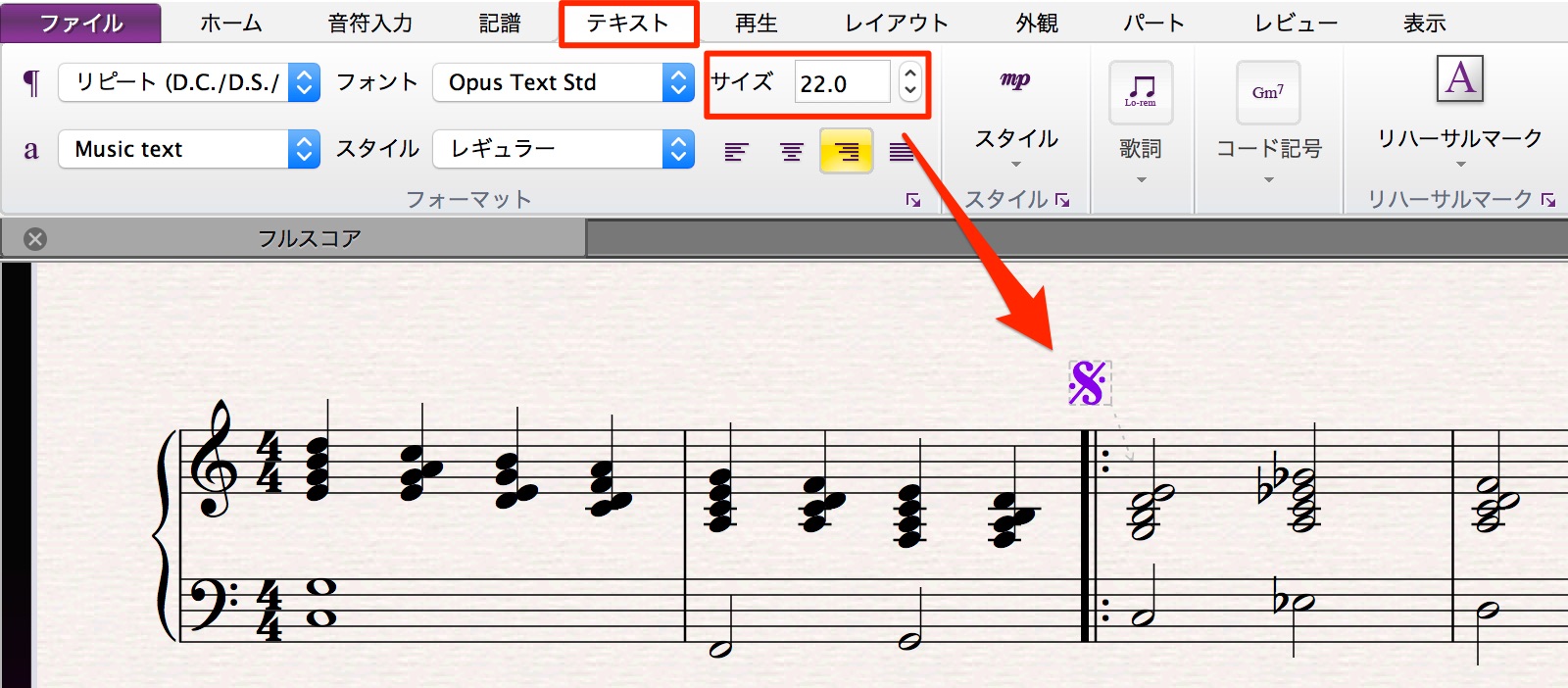Viewport: 1568px width, 688px height.
Task: Open the ファイル tab
Action: [x=81, y=23]
